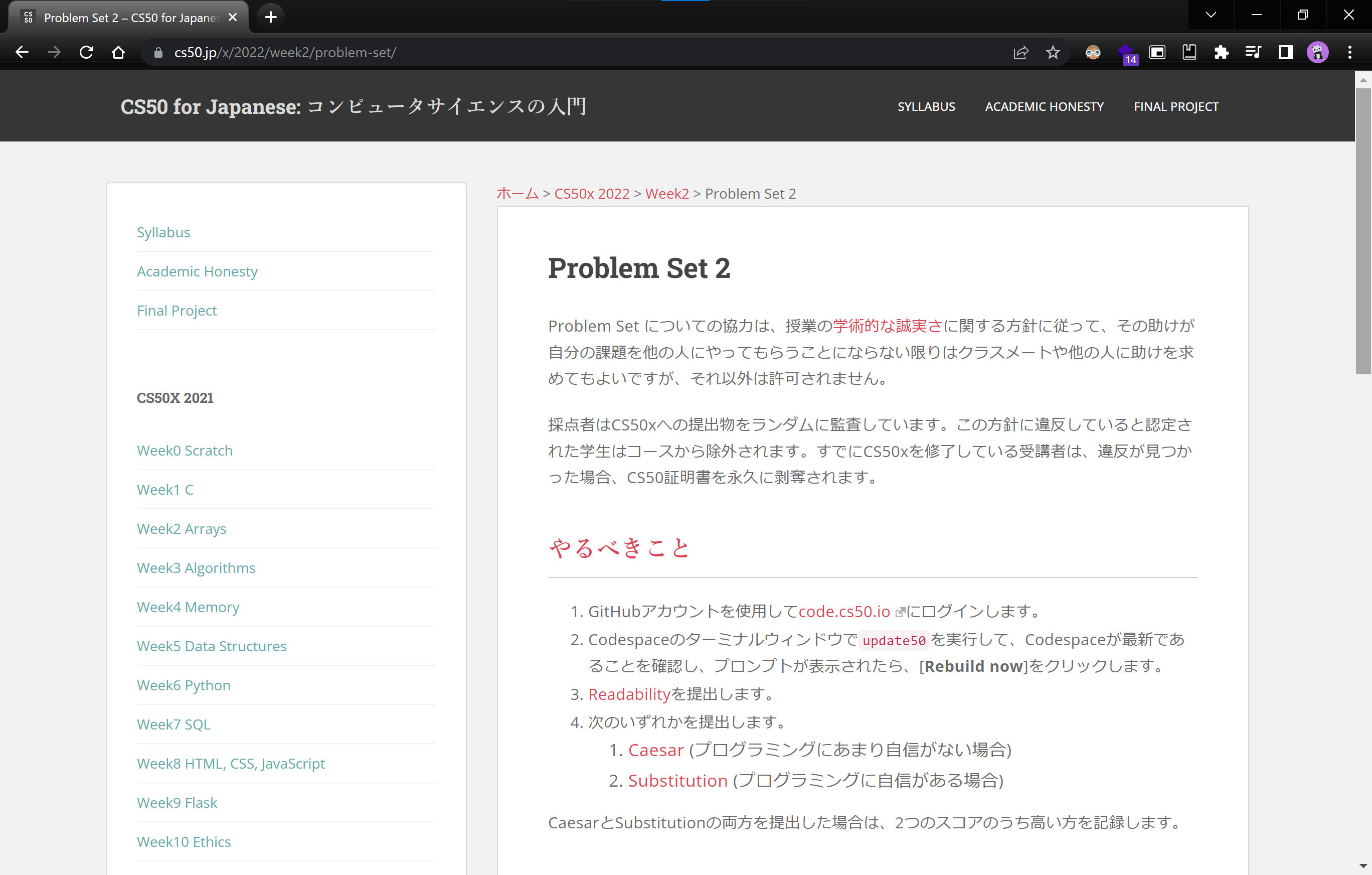Screen dimensions: 1372x875
Task: Click the user profile avatar
Action: click(x=1317, y=53)
